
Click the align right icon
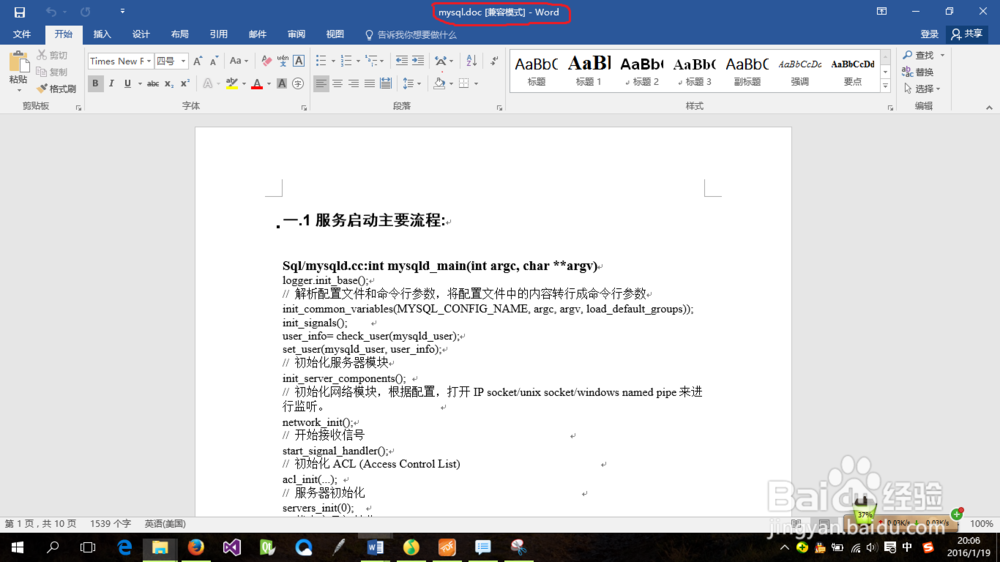[x=353, y=84]
